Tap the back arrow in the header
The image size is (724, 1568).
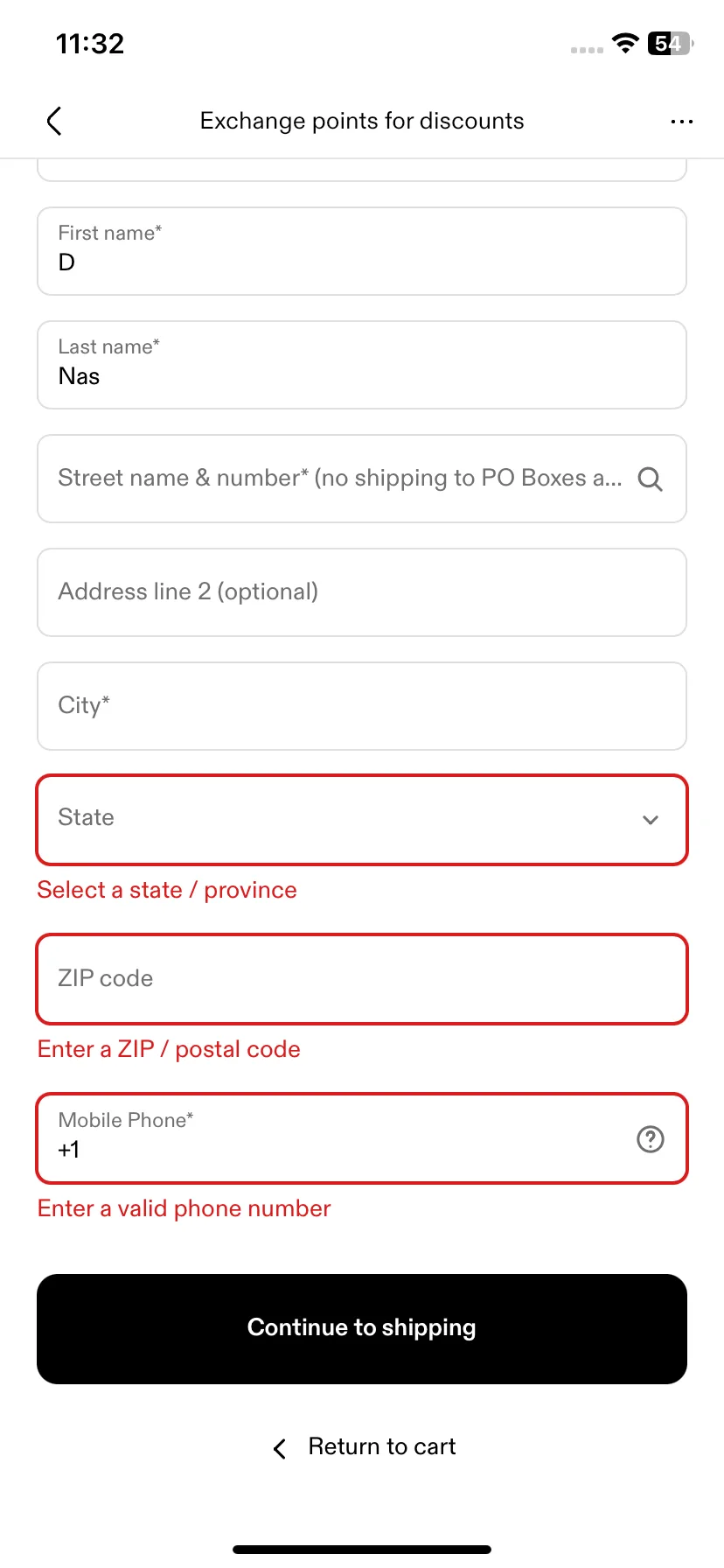point(54,121)
